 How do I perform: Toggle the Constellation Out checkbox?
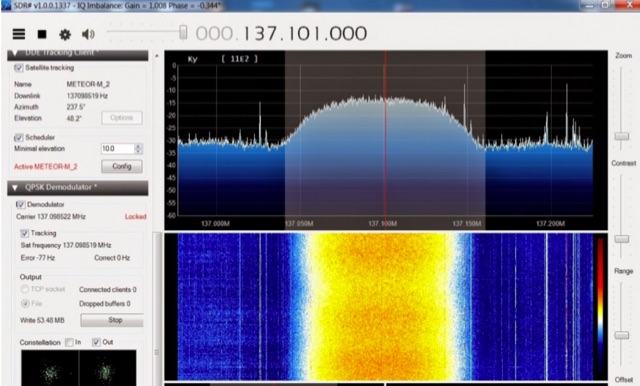[x=96, y=342]
